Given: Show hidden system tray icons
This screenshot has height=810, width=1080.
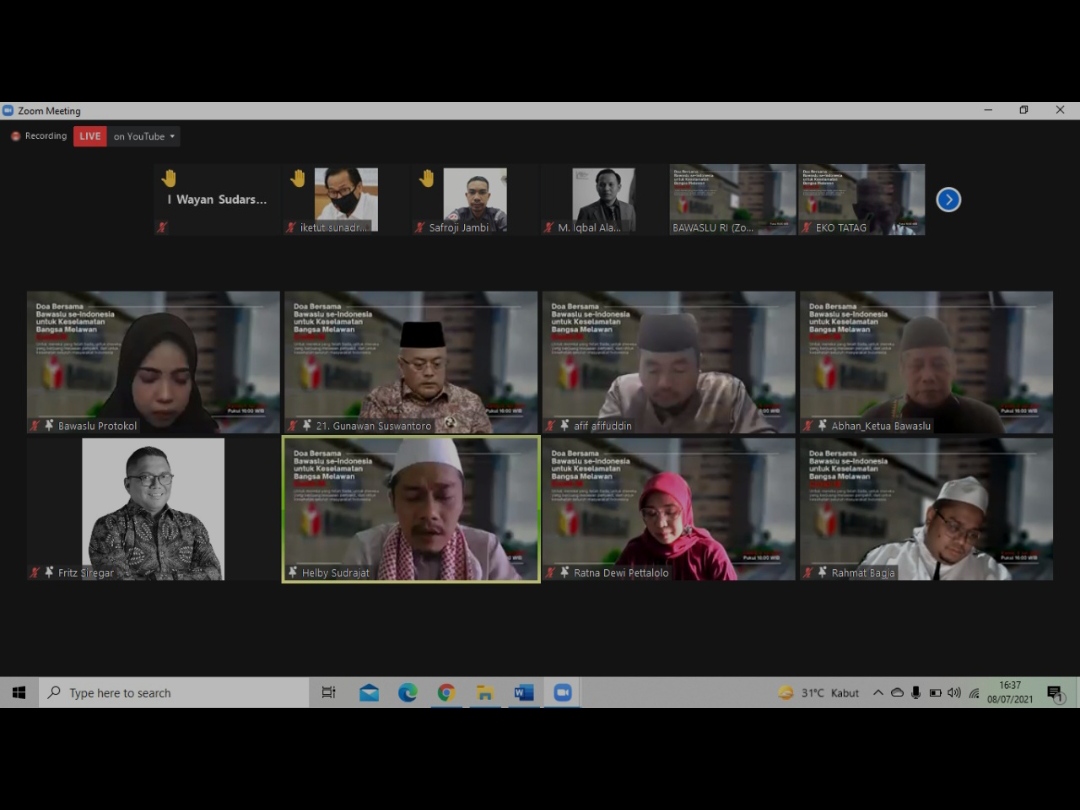Looking at the screenshot, I should coord(878,693).
